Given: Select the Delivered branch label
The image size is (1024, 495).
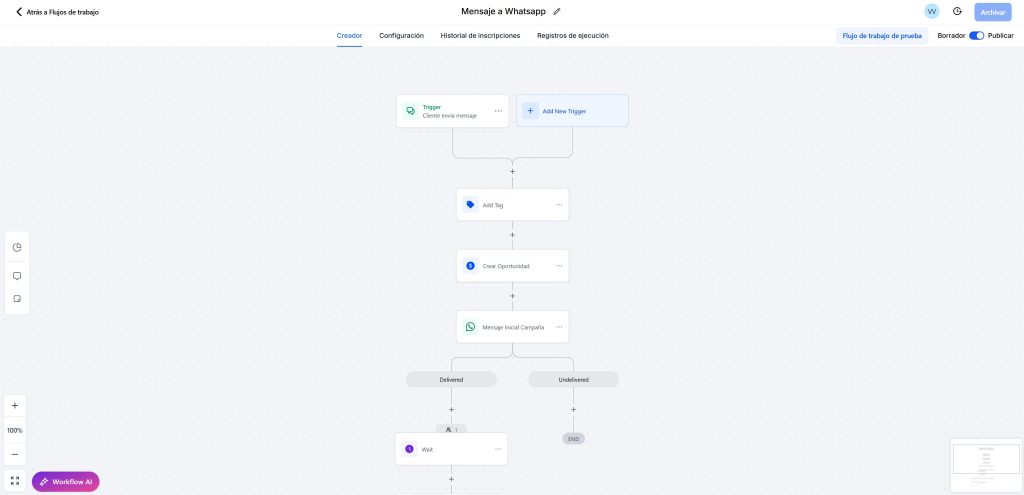Looking at the screenshot, I should click(x=451, y=379).
